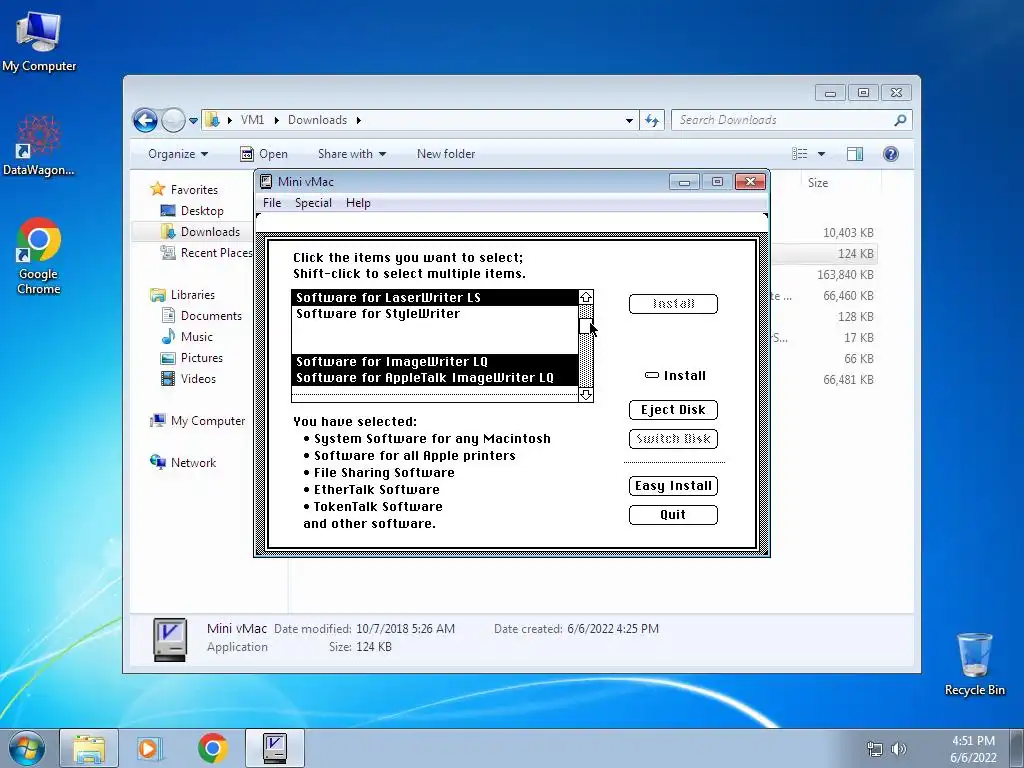
Task: Select Software for ImageWriter LQ item
Action: [435, 362]
